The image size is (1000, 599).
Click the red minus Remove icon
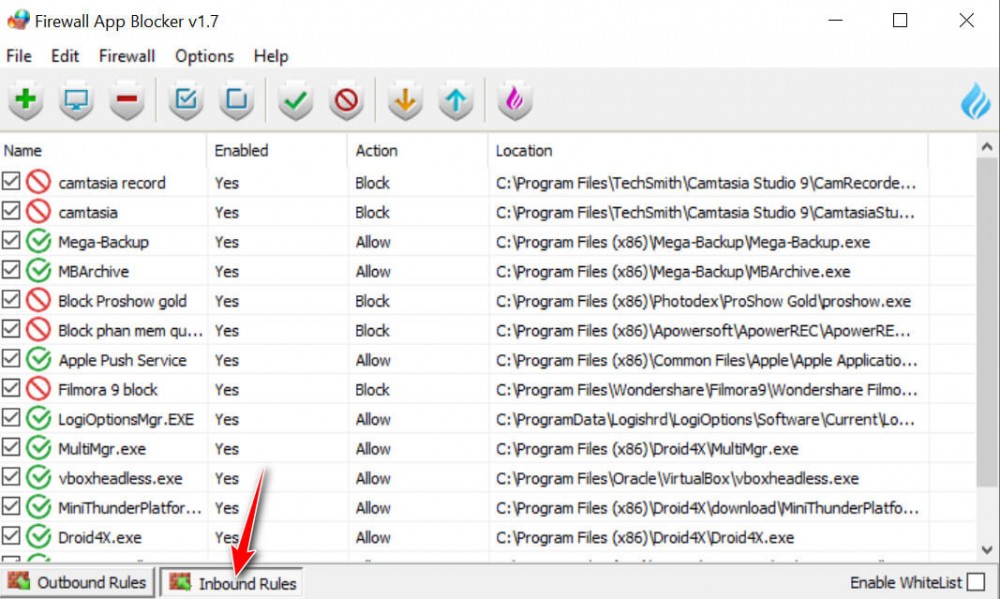(128, 101)
